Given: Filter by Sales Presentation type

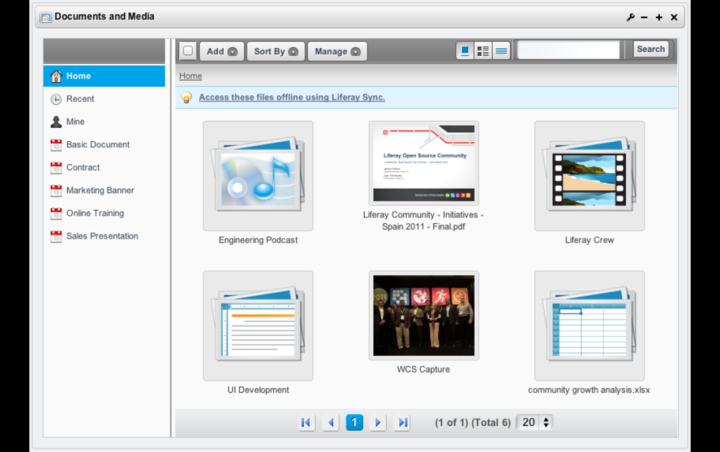Looking at the screenshot, I should 104,236.
